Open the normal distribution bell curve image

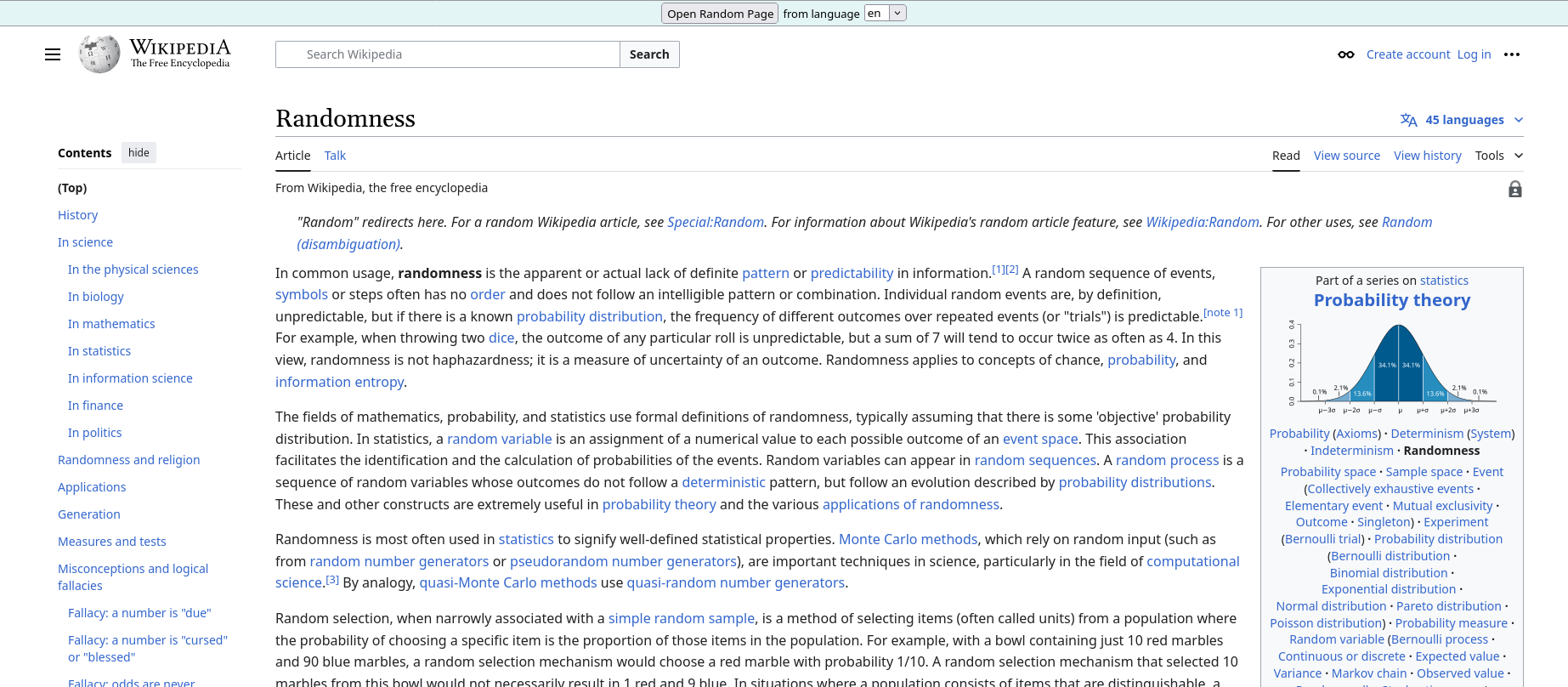click(1392, 366)
